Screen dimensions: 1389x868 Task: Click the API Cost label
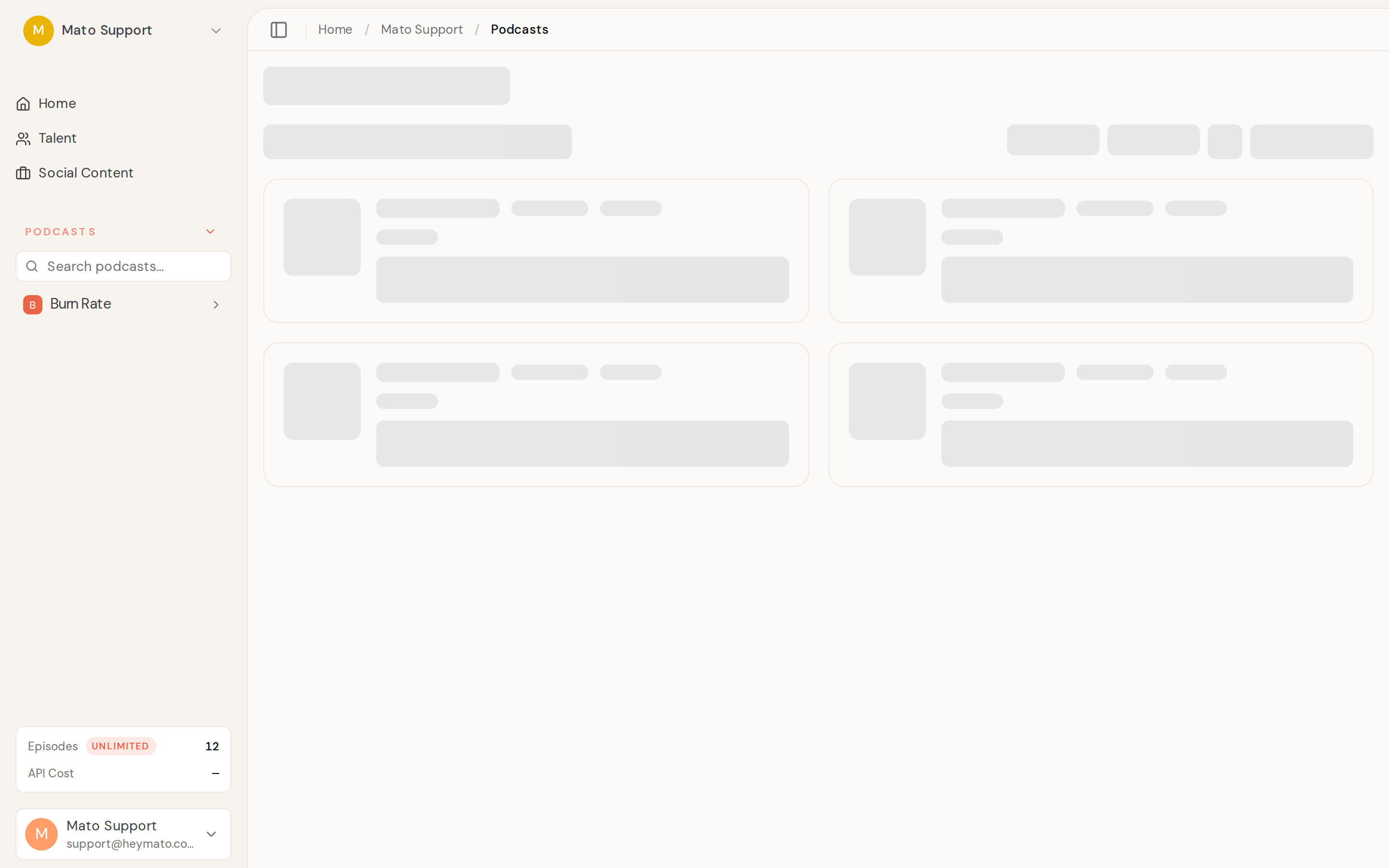pos(51,773)
